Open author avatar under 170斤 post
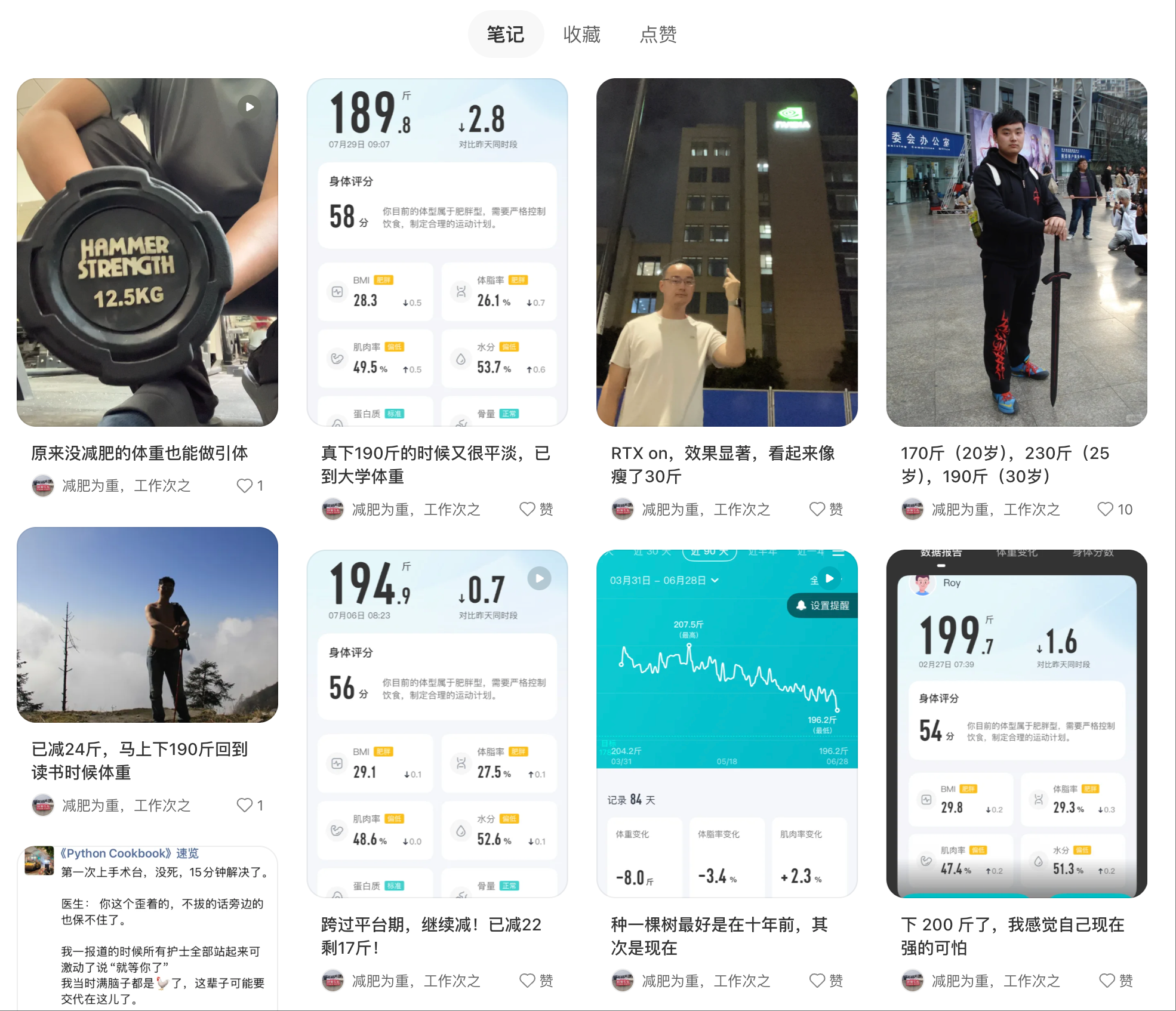This screenshot has height=1011, width=1176. point(913,509)
